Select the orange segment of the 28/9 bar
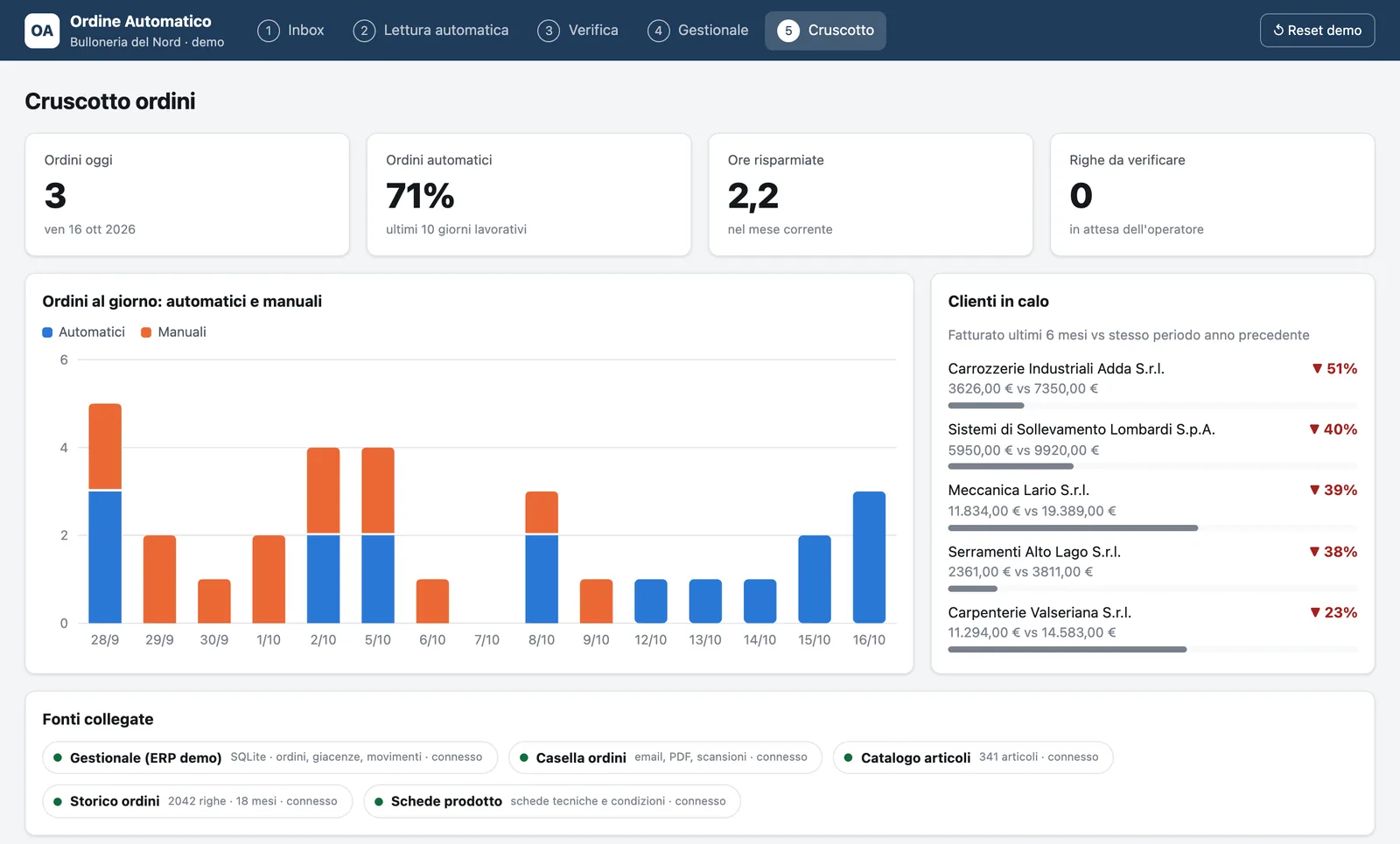This screenshot has height=844, width=1400. click(x=105, y=446)
